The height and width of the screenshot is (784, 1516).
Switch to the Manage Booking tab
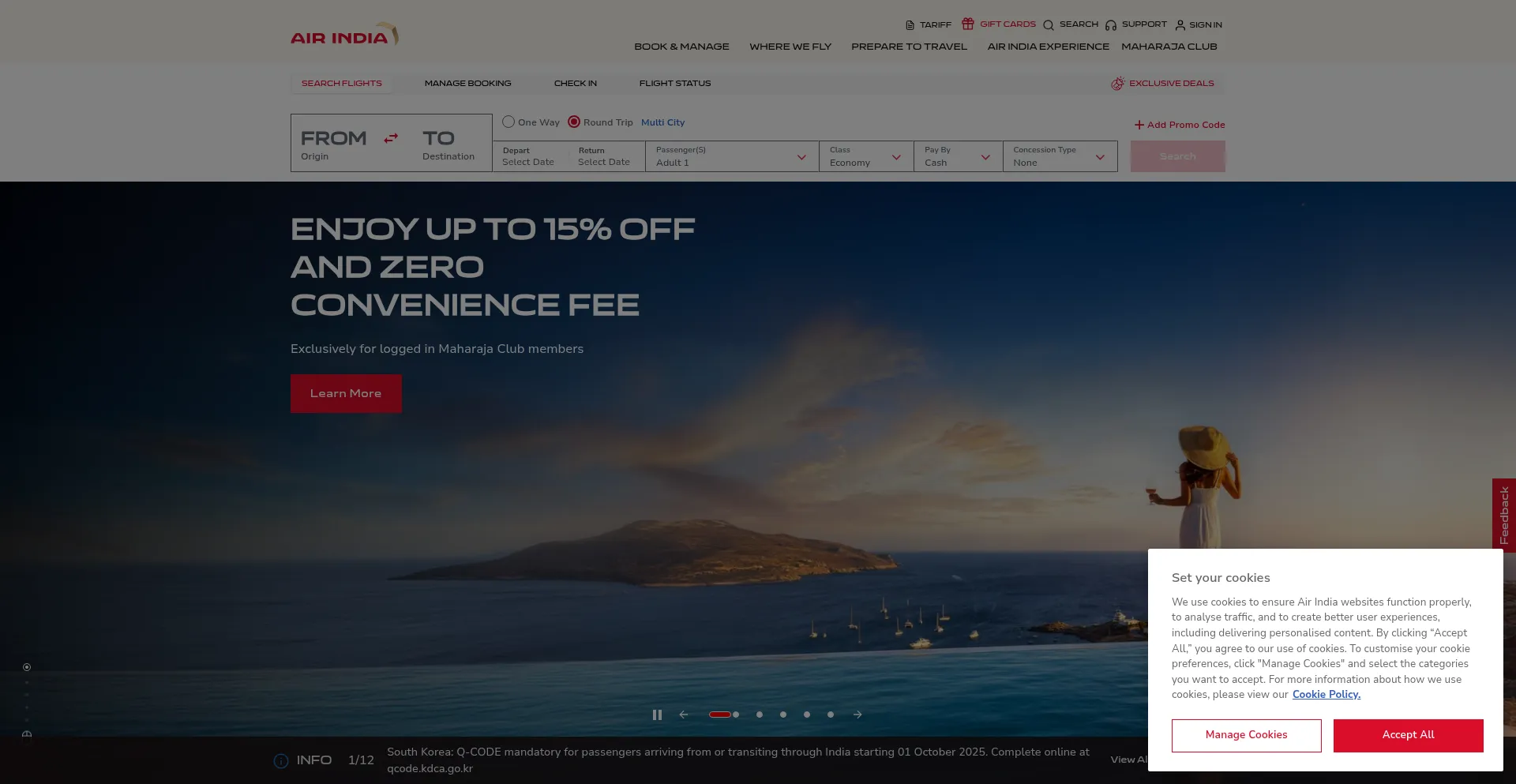click(467, 84)
